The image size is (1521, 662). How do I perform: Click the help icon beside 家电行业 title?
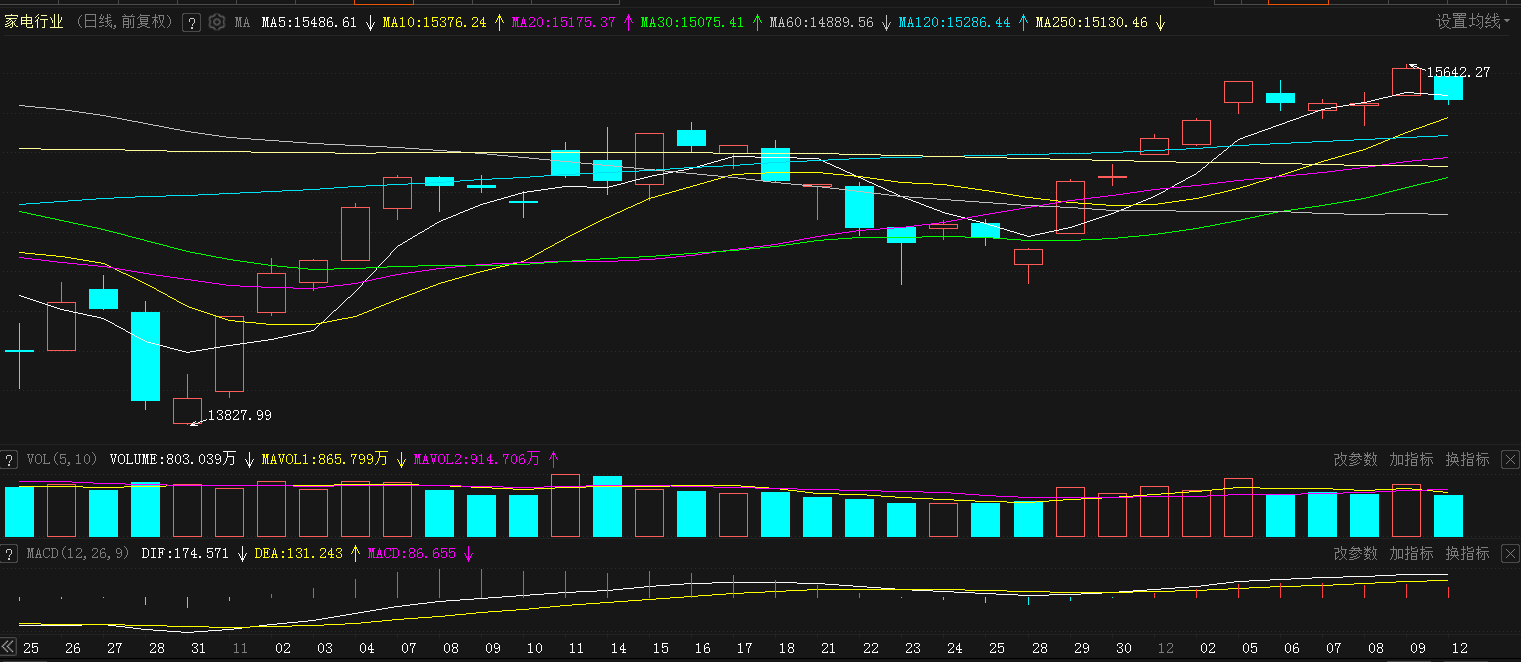[x=191, y=22]
